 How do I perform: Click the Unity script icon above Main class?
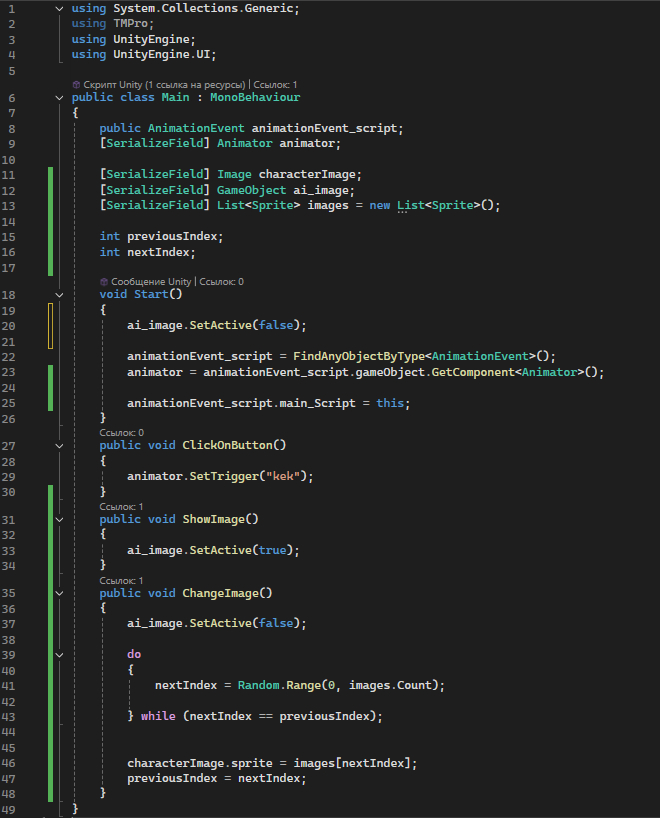(77, 85)
